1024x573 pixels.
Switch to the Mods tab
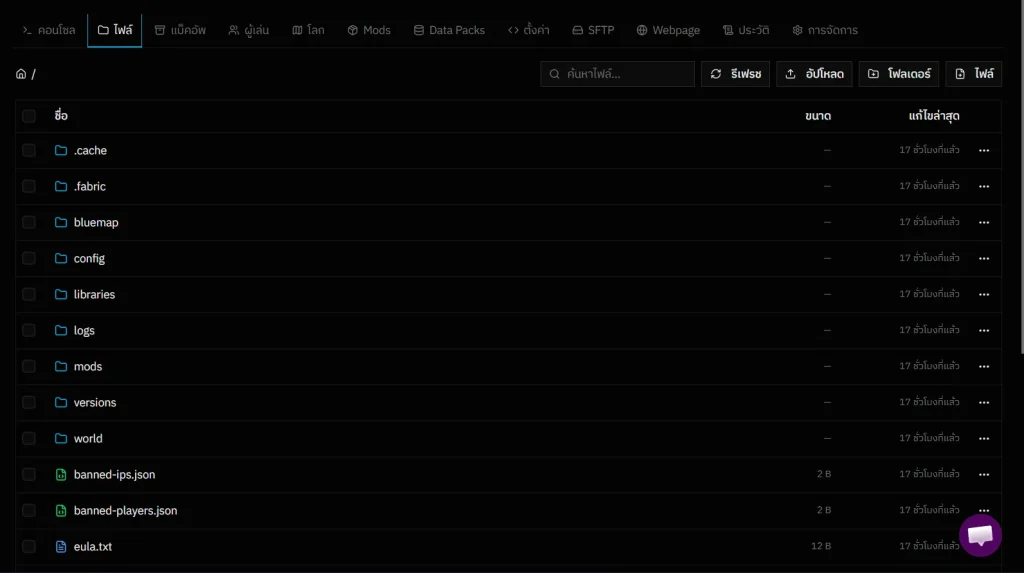(369, 30)
